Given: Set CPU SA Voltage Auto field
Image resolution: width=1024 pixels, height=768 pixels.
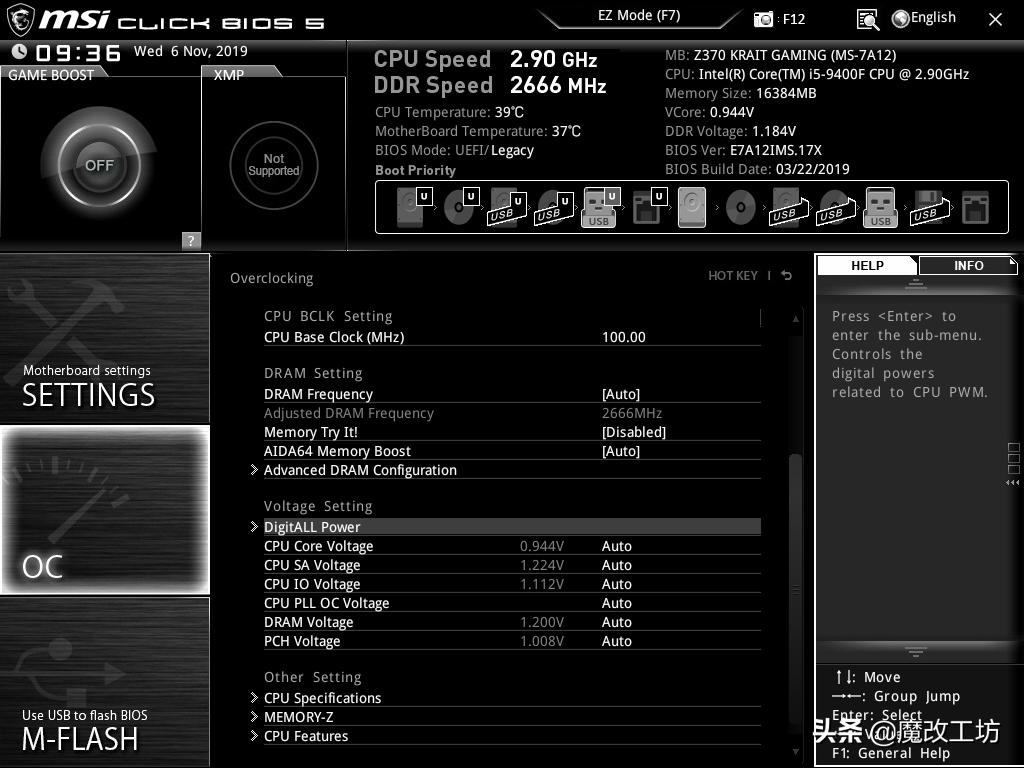Looking at the screenshot, I should (x=616, y=566).
